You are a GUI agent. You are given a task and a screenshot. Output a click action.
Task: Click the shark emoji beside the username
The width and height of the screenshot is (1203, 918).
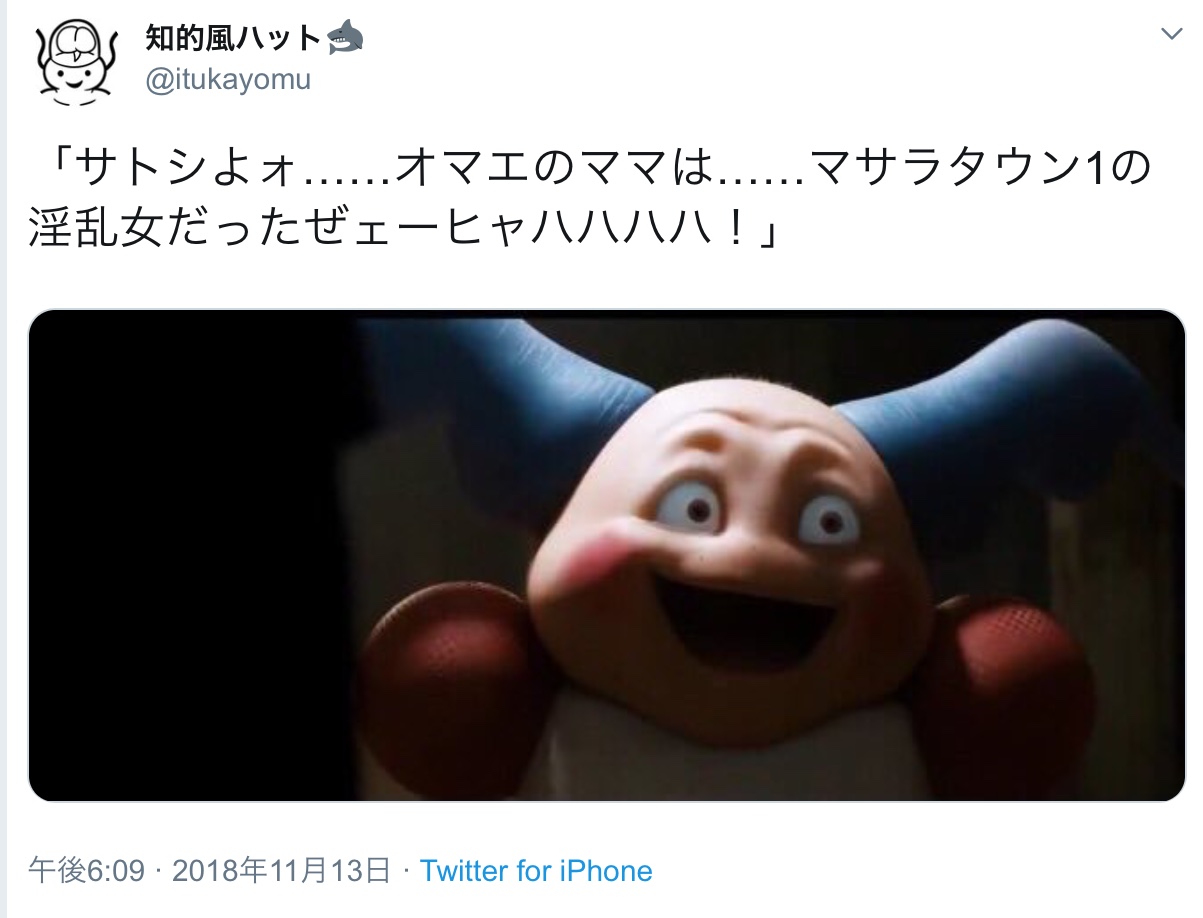coord(344,39)
